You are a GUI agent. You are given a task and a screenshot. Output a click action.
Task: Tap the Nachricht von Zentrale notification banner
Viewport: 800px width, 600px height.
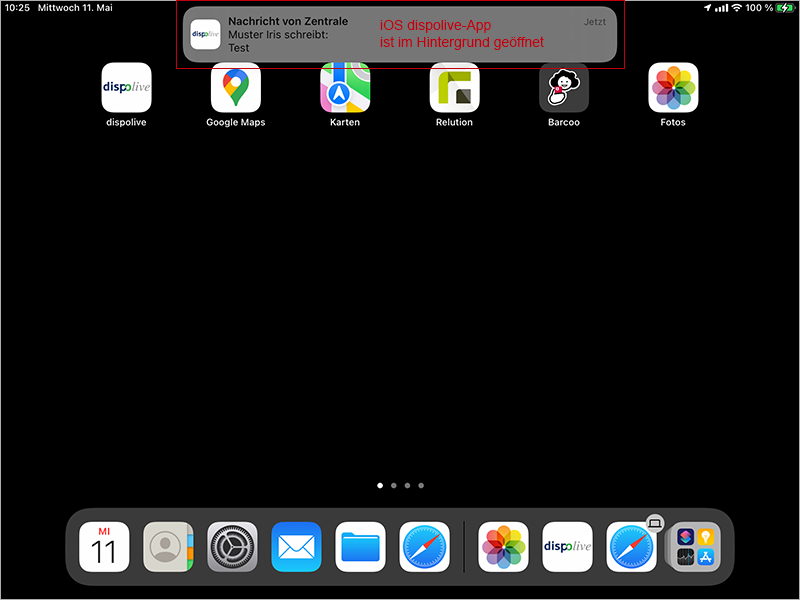[400, 34]
